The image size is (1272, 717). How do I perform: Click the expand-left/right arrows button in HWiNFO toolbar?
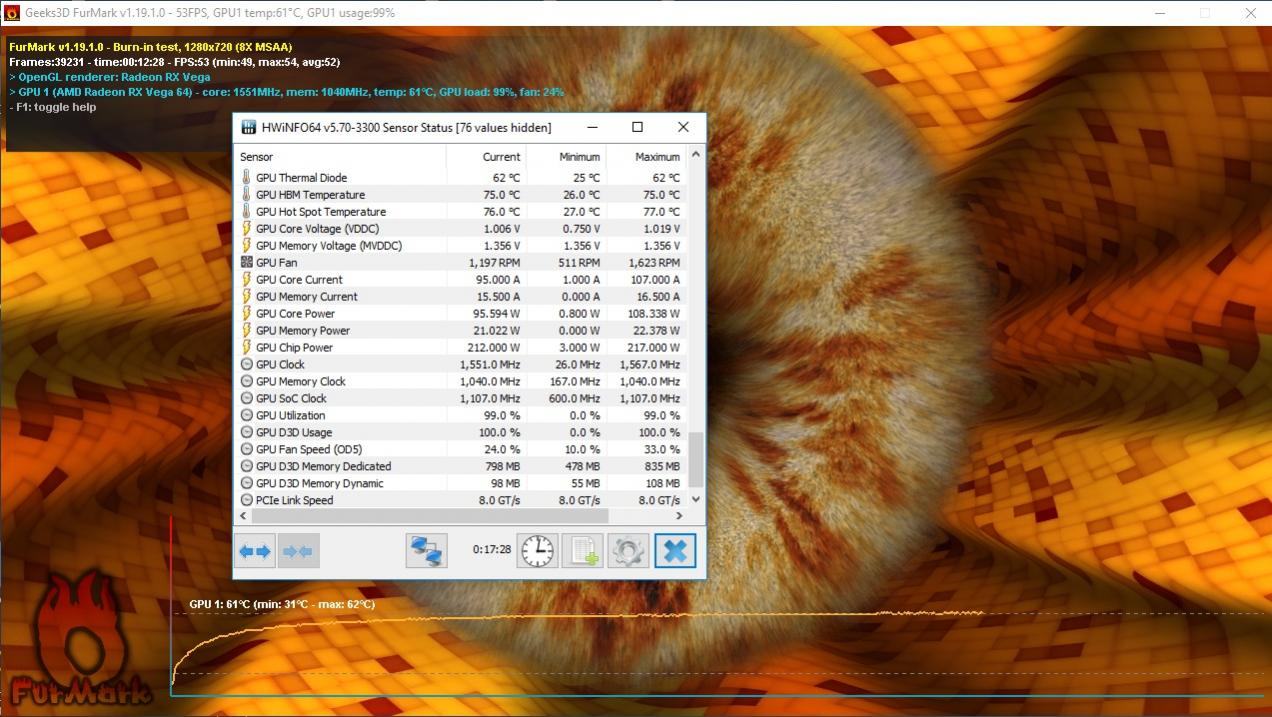(x=254, y=551)
